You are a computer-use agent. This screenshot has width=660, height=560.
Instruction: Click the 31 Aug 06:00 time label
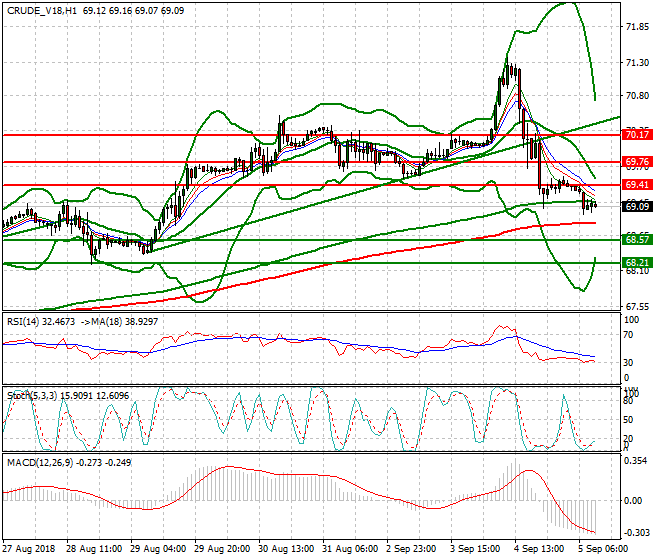350,549
